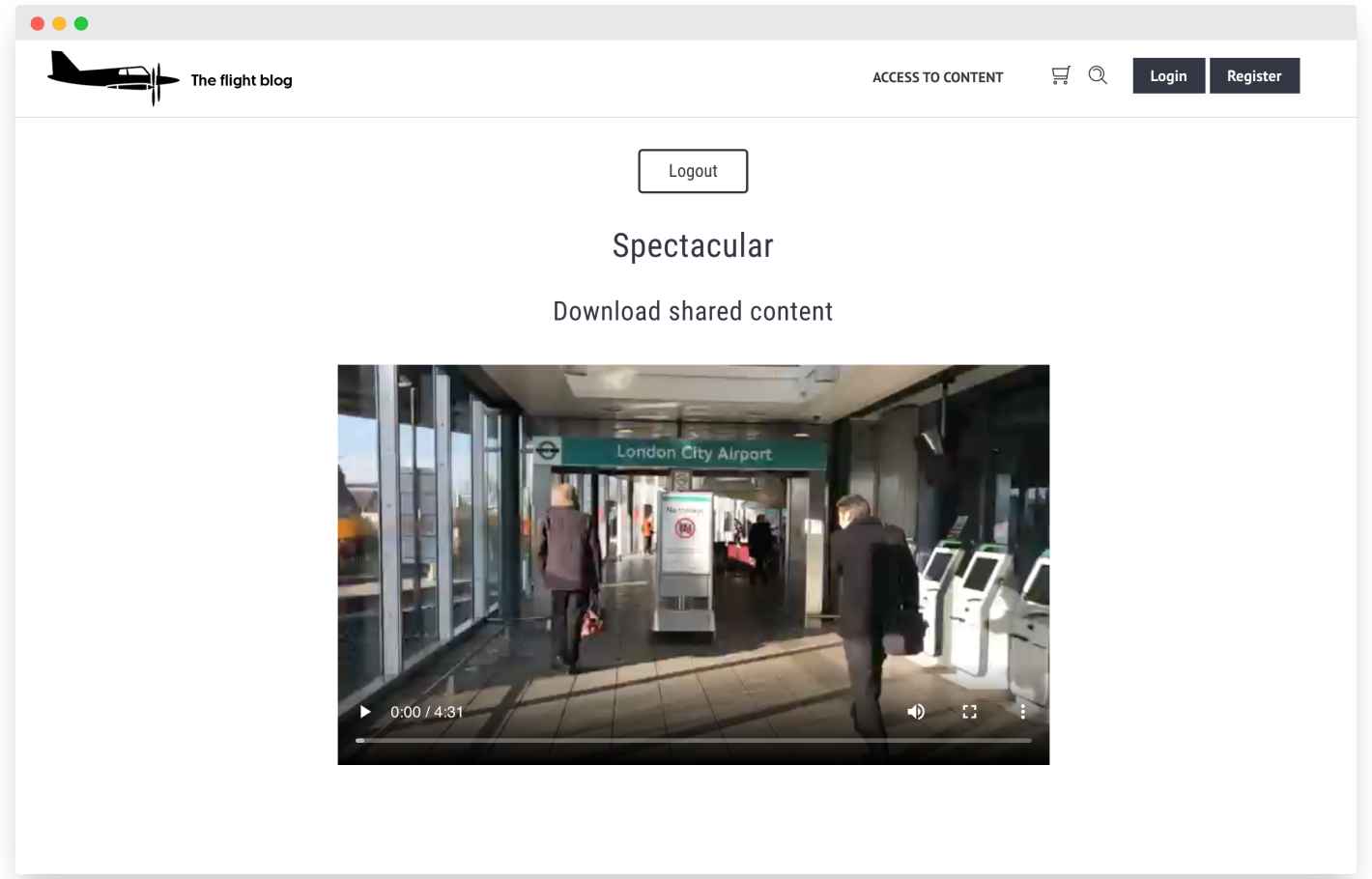Mute the video volume
This screenshot has width=1372, height=879.
pyautogui.click(x=916, y=712)
